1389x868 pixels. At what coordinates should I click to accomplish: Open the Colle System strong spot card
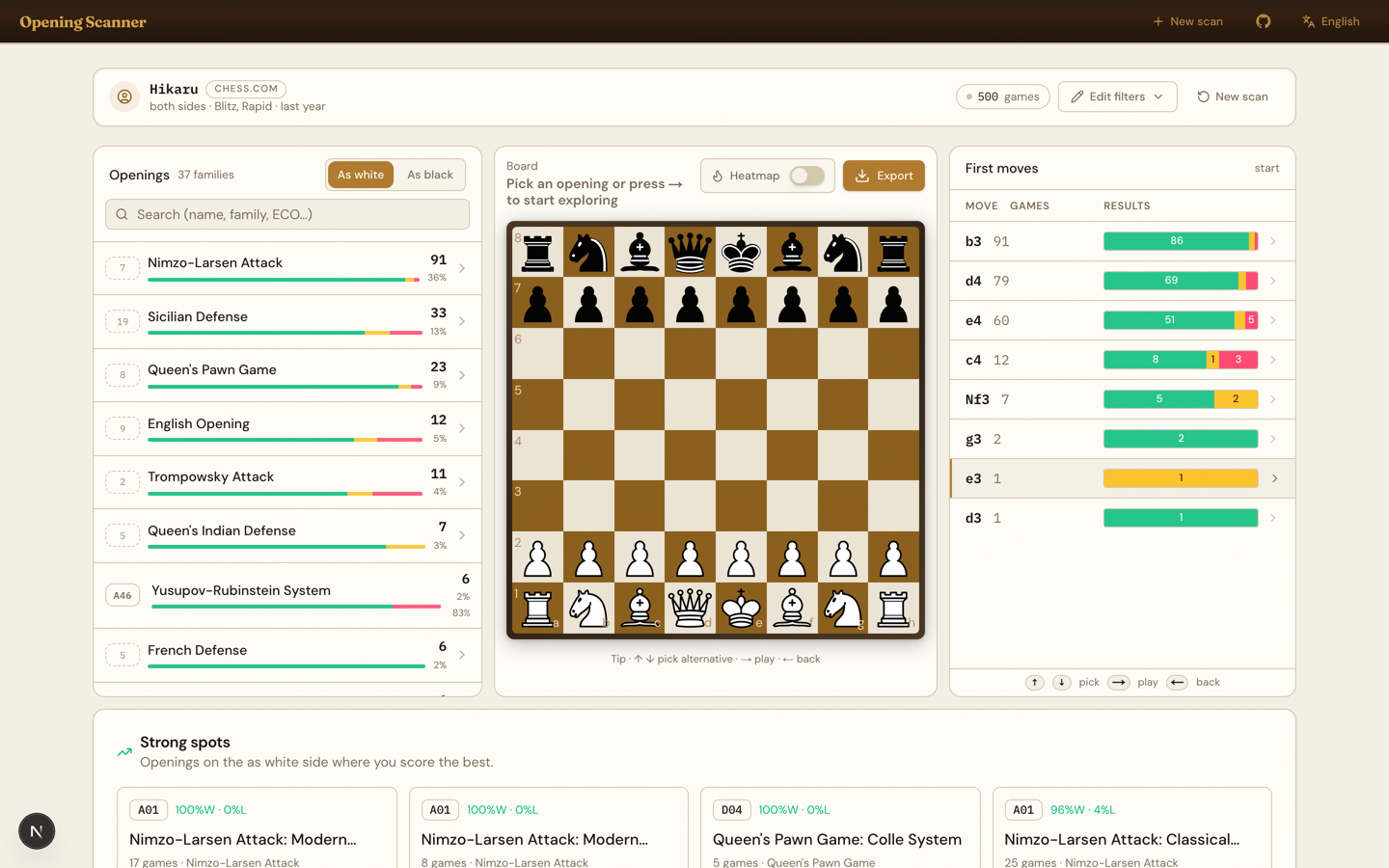tap(840, 827)
